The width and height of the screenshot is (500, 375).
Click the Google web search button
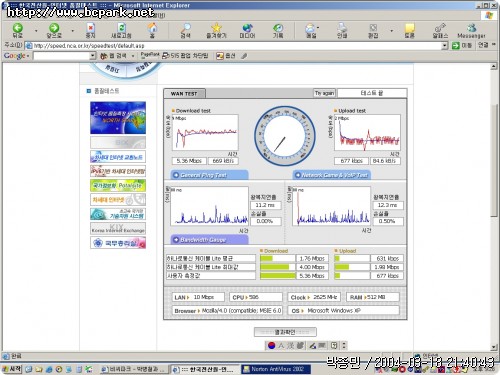coord(113,56)
